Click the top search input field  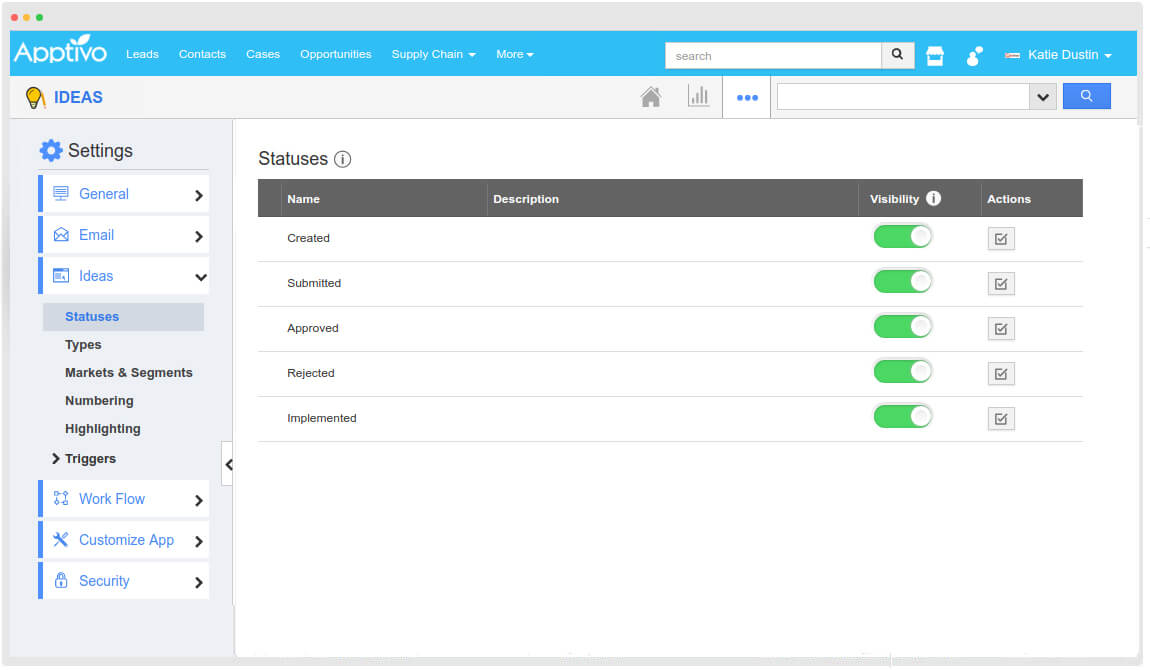773,56
